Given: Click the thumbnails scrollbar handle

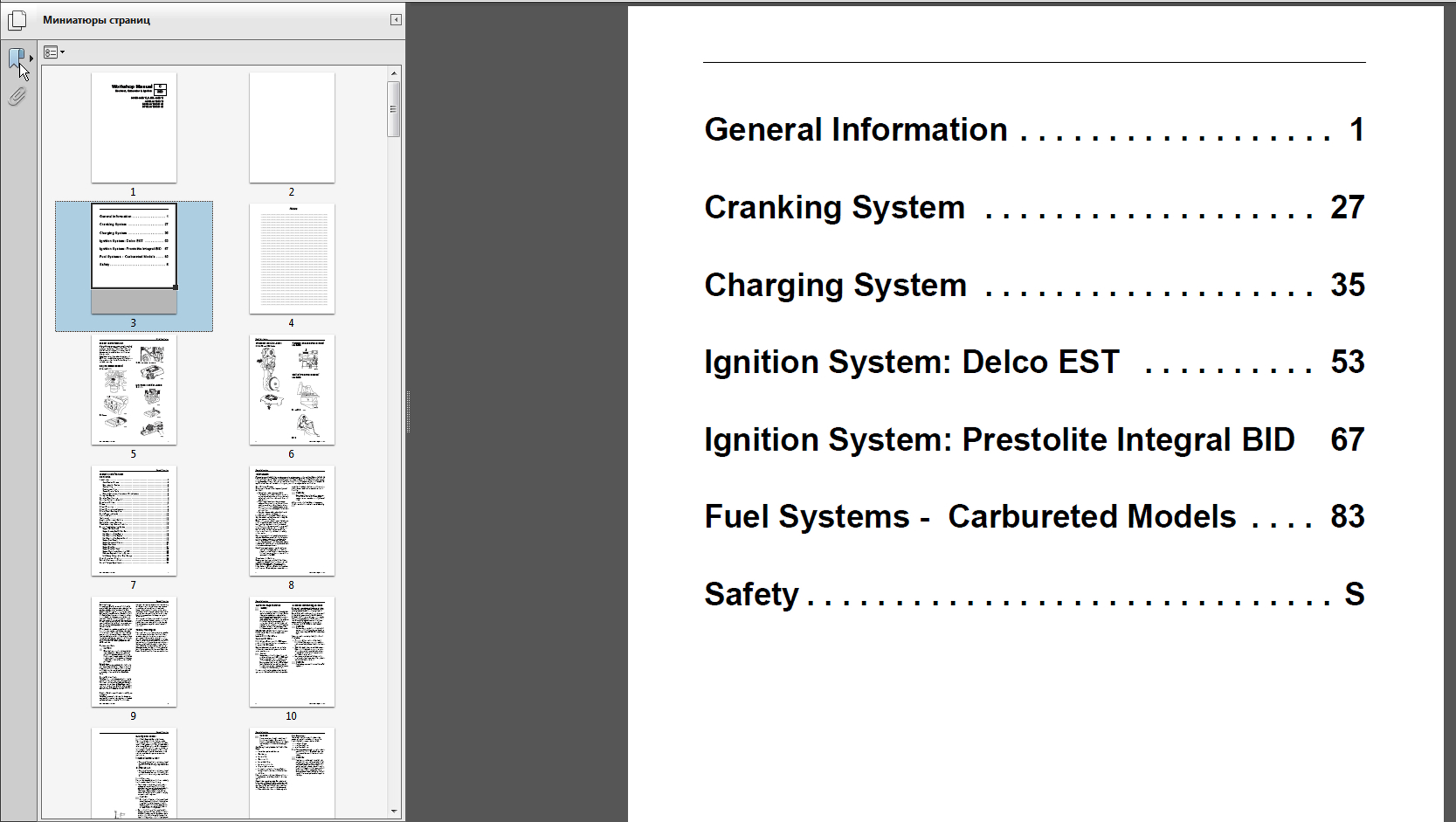Looking at the screenshot, I should [x=393, y=109].
